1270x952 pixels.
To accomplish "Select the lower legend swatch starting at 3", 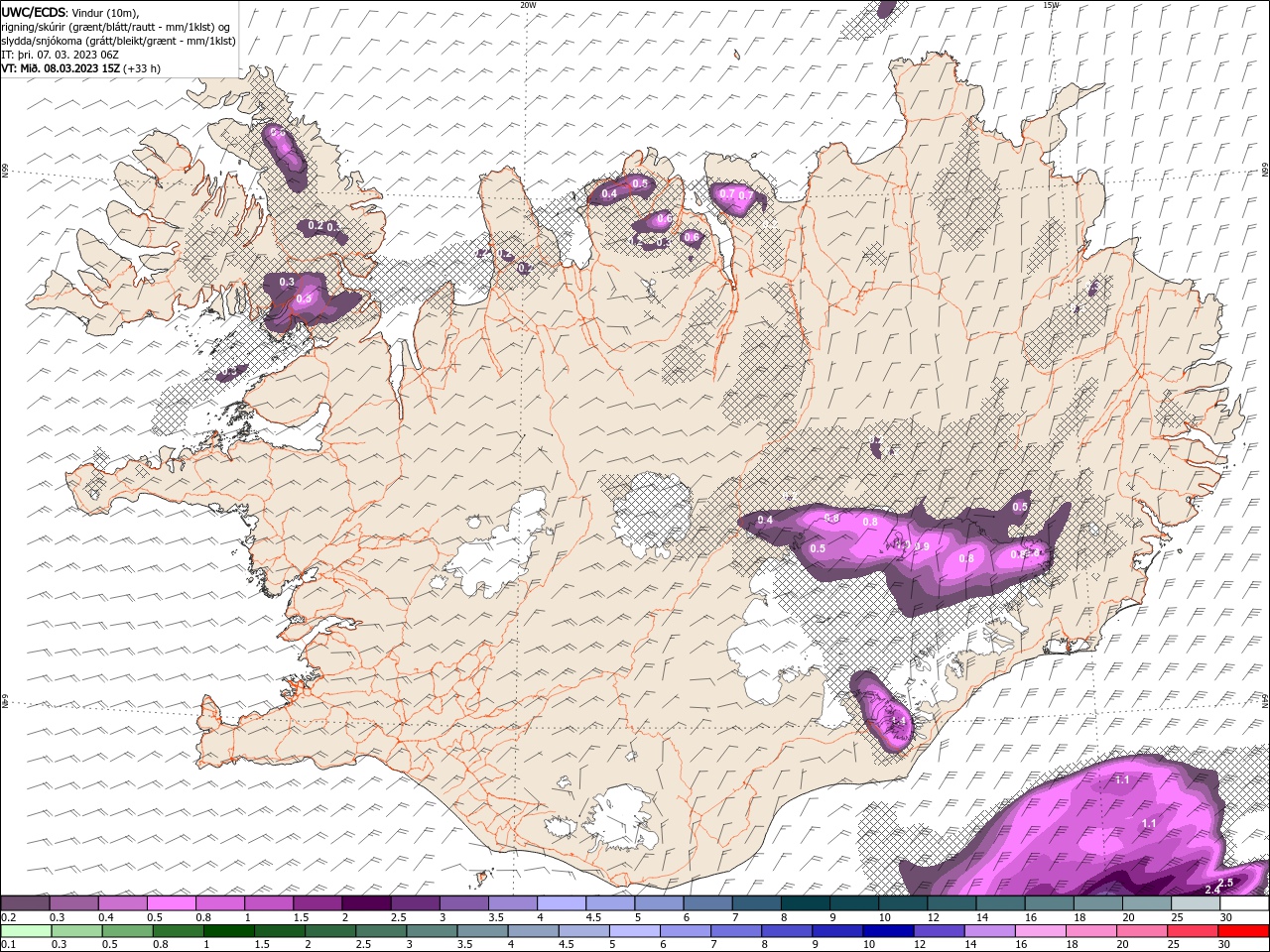I will point(432,931).
